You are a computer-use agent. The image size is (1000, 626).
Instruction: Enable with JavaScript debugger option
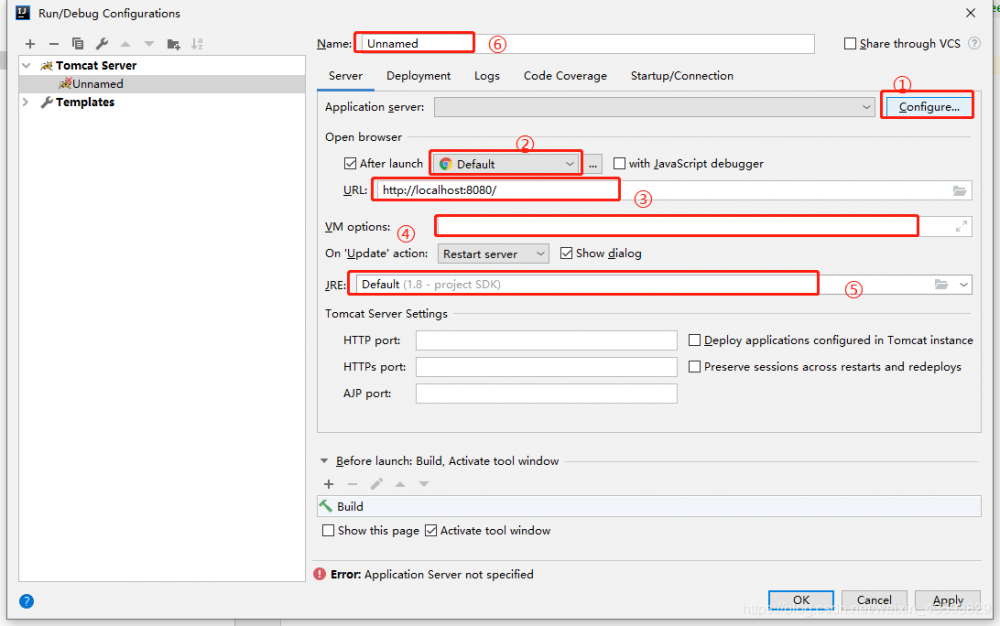pyautogui.click(x=620, y=164)
